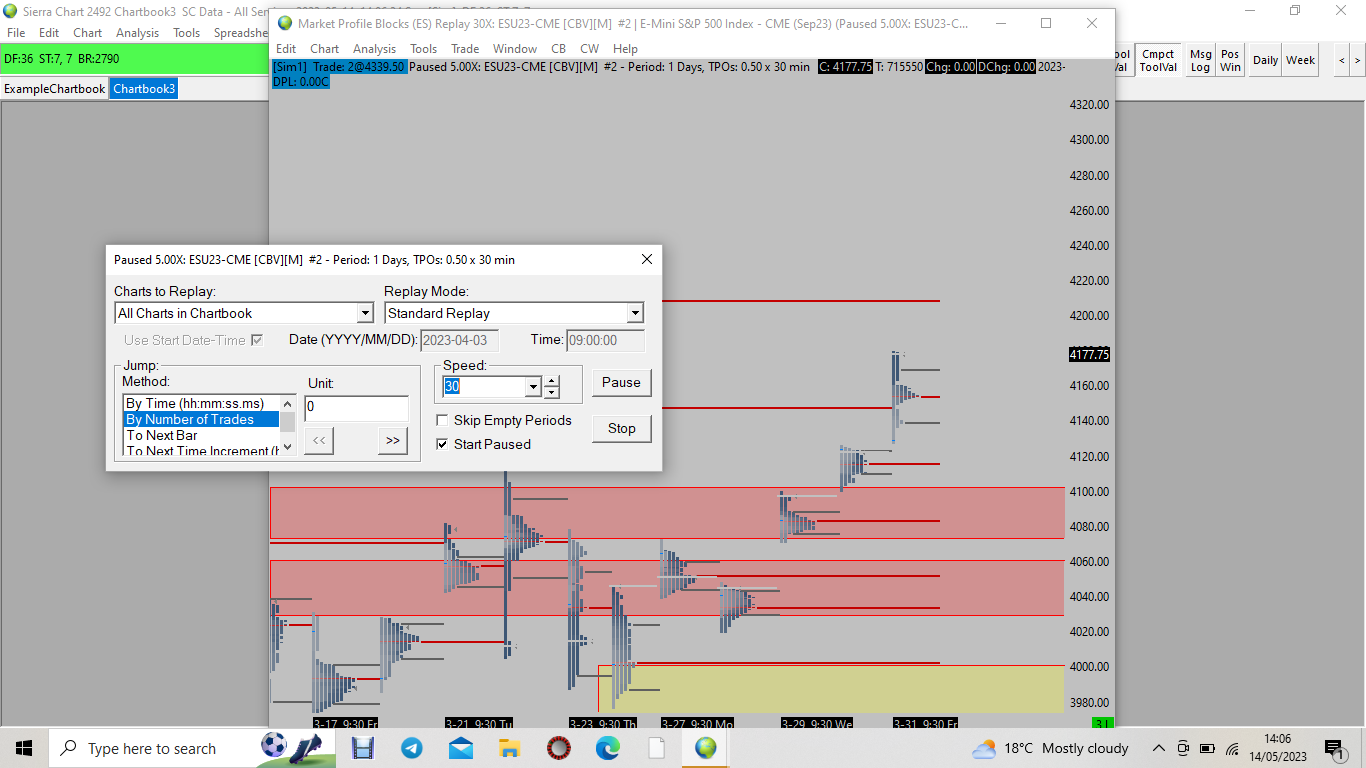Open the CW menu

590,48
